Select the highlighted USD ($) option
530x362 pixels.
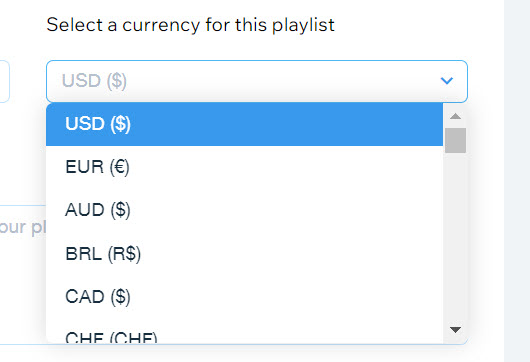point(244,124)
